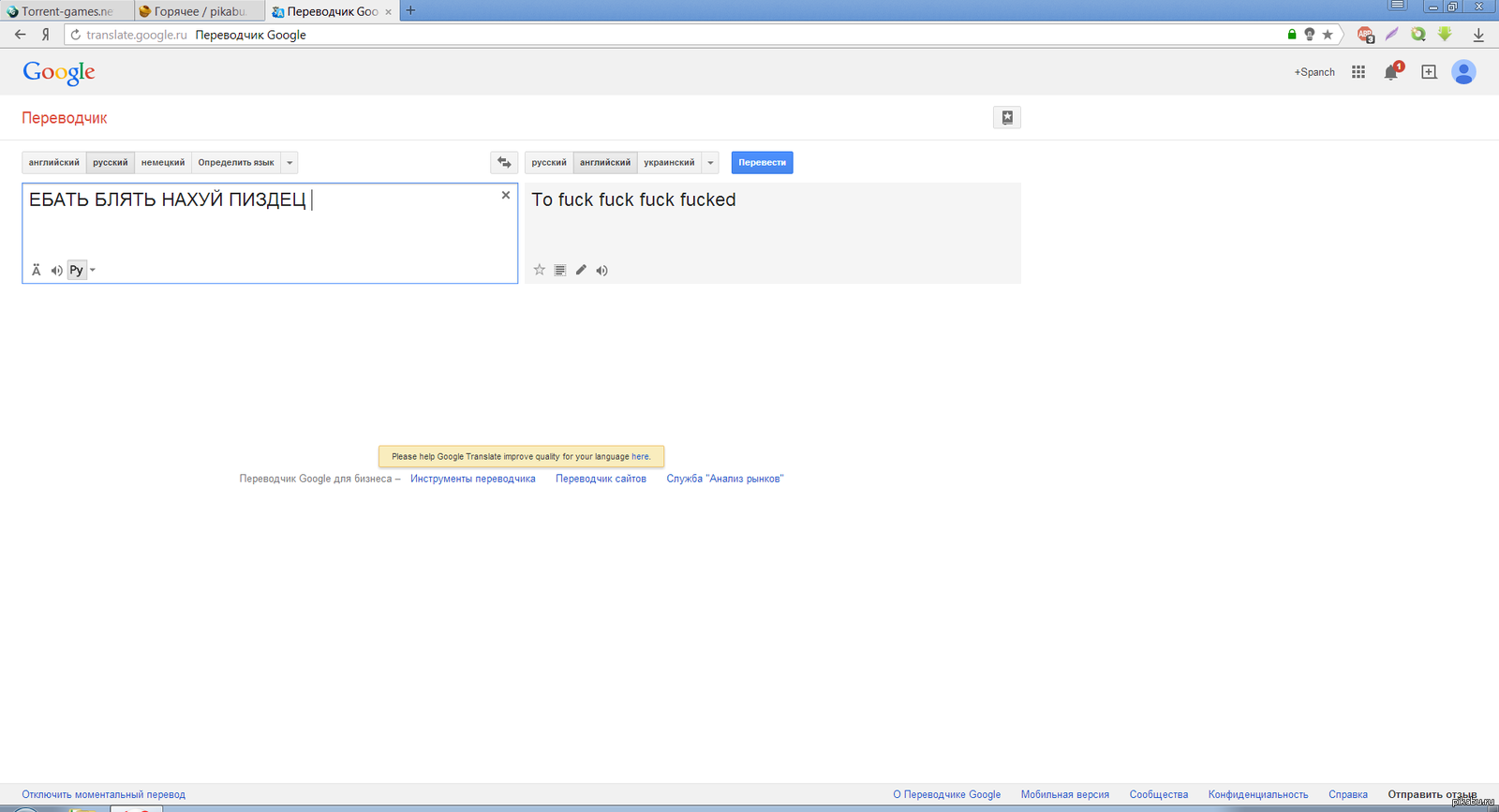
Task: Click Отключить моментальный перевод
Action: point(104,794)
